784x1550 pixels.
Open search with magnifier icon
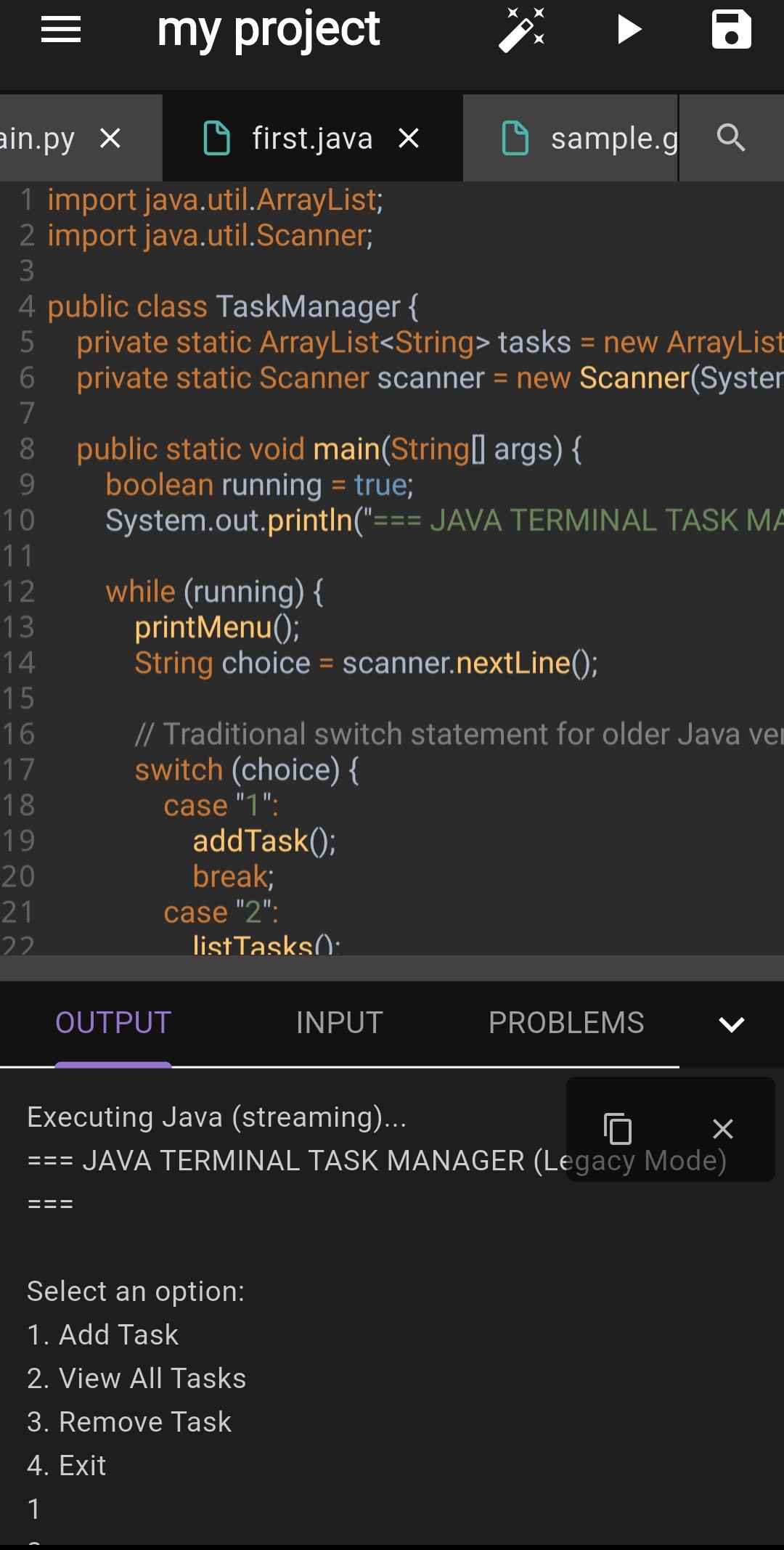click(731, 137)
